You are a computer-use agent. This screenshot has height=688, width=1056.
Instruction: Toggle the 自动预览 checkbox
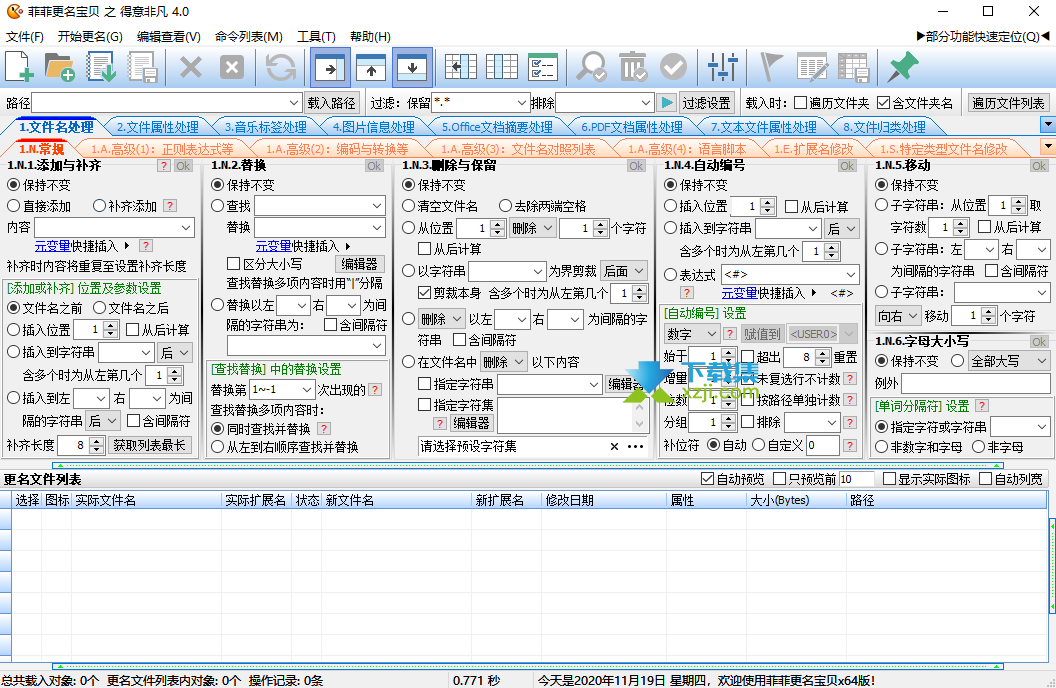click(707, 479)
